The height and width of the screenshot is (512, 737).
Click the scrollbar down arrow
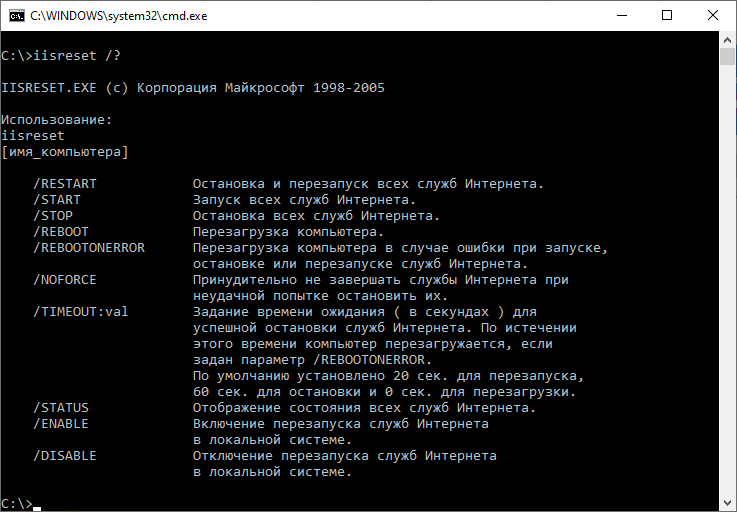tap(728, 503)
